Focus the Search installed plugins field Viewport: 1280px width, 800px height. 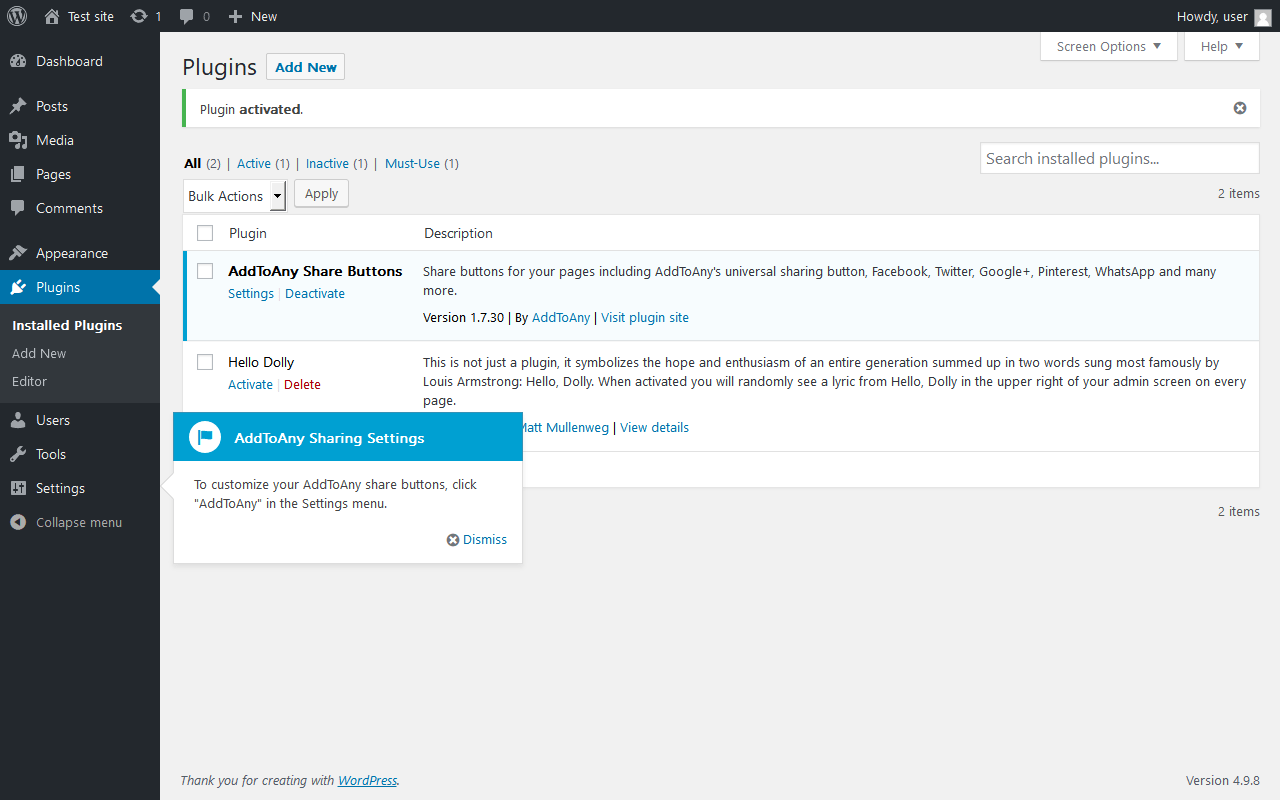1119,158
